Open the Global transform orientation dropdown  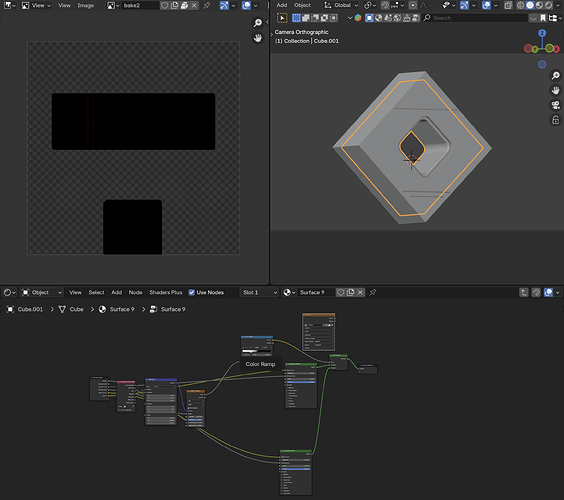pyautogui.click(x=341, y=5)
